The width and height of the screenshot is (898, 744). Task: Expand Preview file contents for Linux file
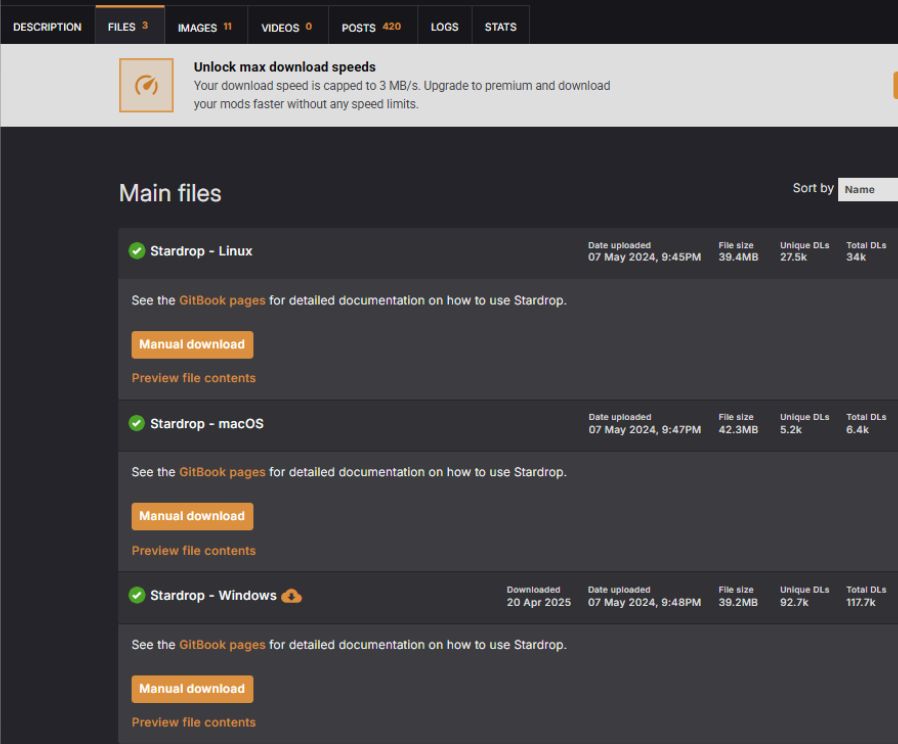pyautogui.click(x=194, y=378)
